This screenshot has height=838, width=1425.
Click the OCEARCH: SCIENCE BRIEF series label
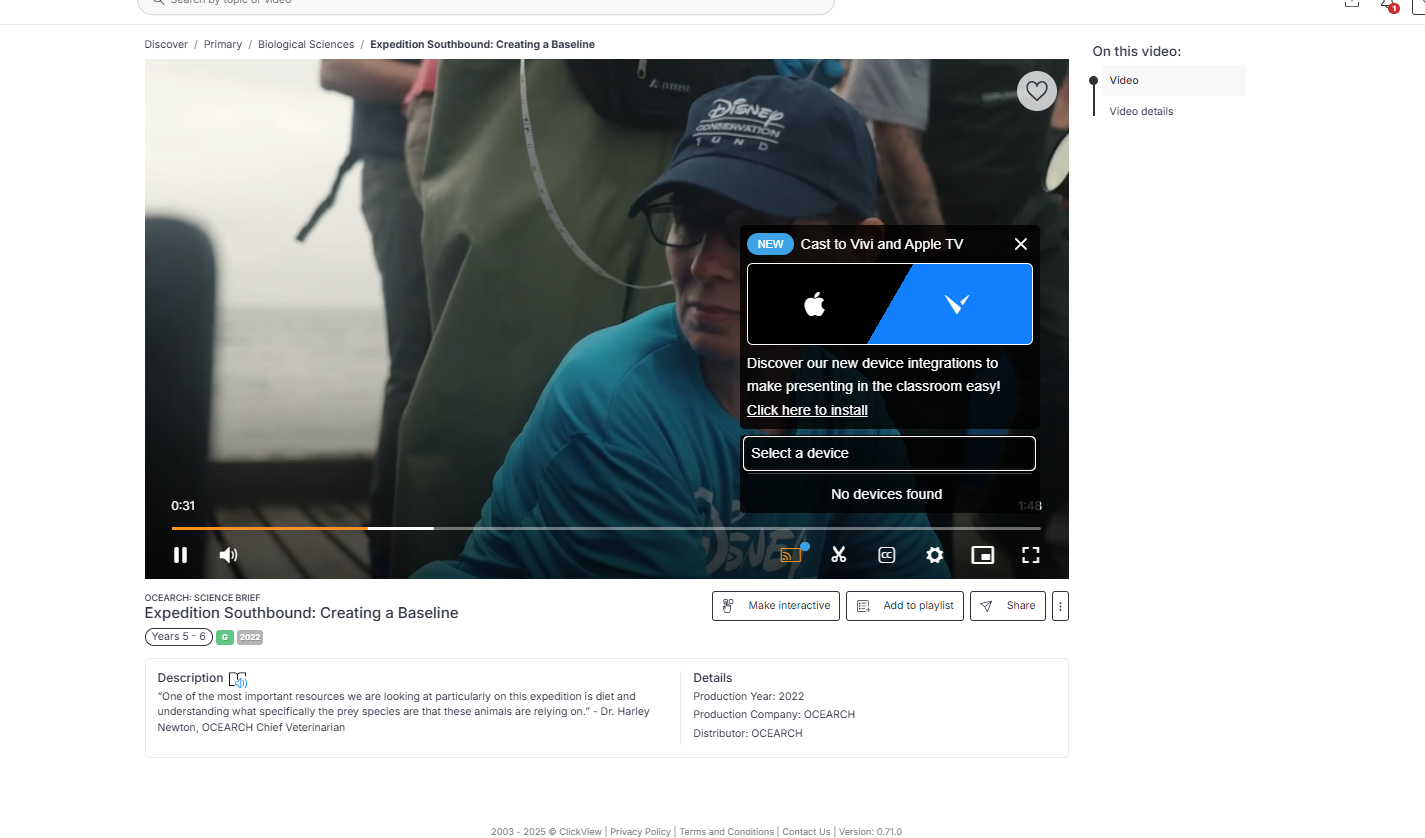tap(202, 598)
